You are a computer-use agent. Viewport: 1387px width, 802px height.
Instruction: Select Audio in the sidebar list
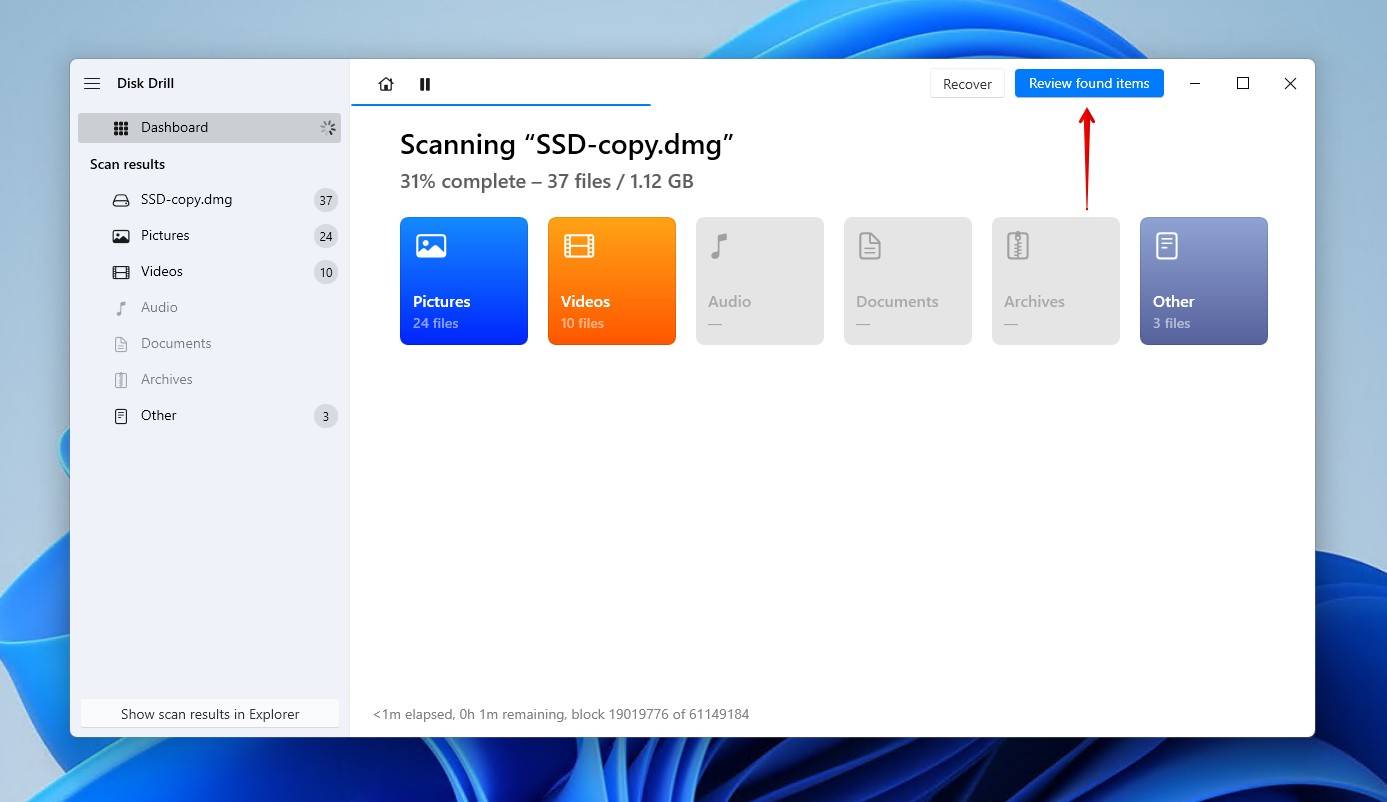[210, 308]
